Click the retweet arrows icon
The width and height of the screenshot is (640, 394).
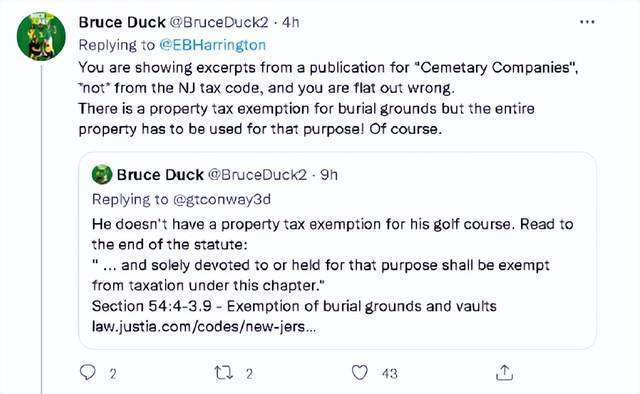point(223,373)
